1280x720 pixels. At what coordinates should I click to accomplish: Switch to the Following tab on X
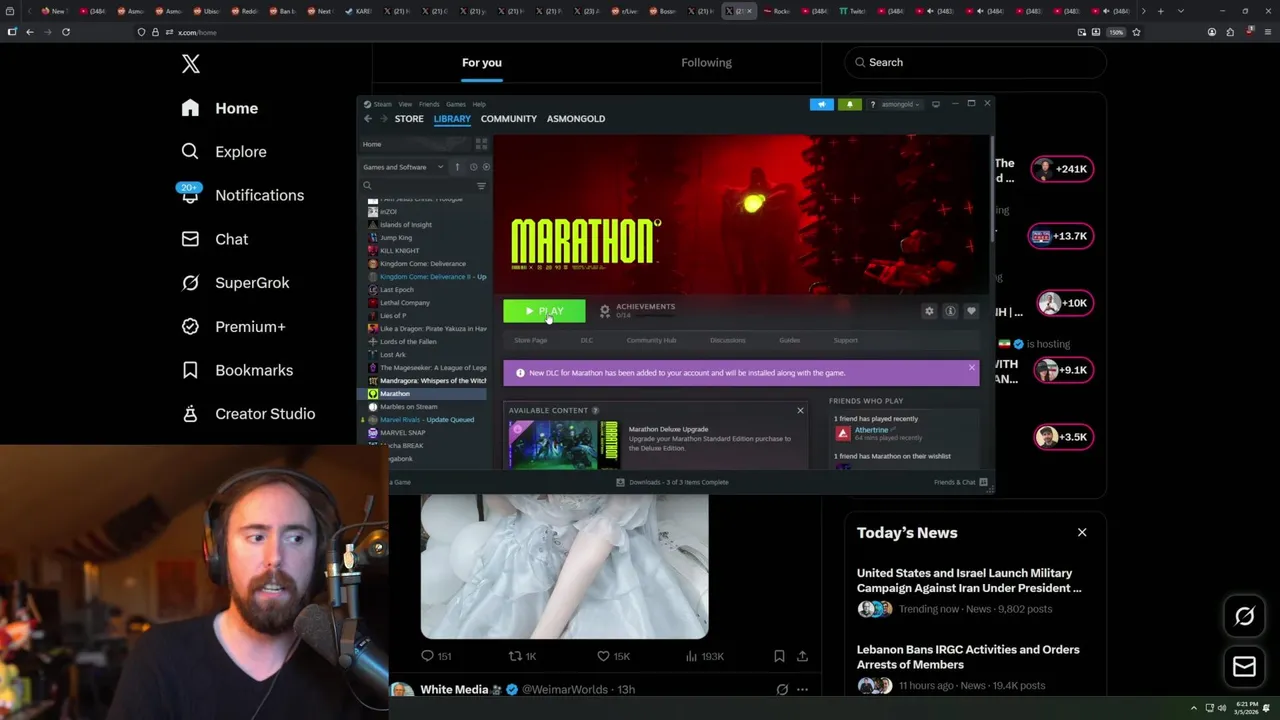707,62
